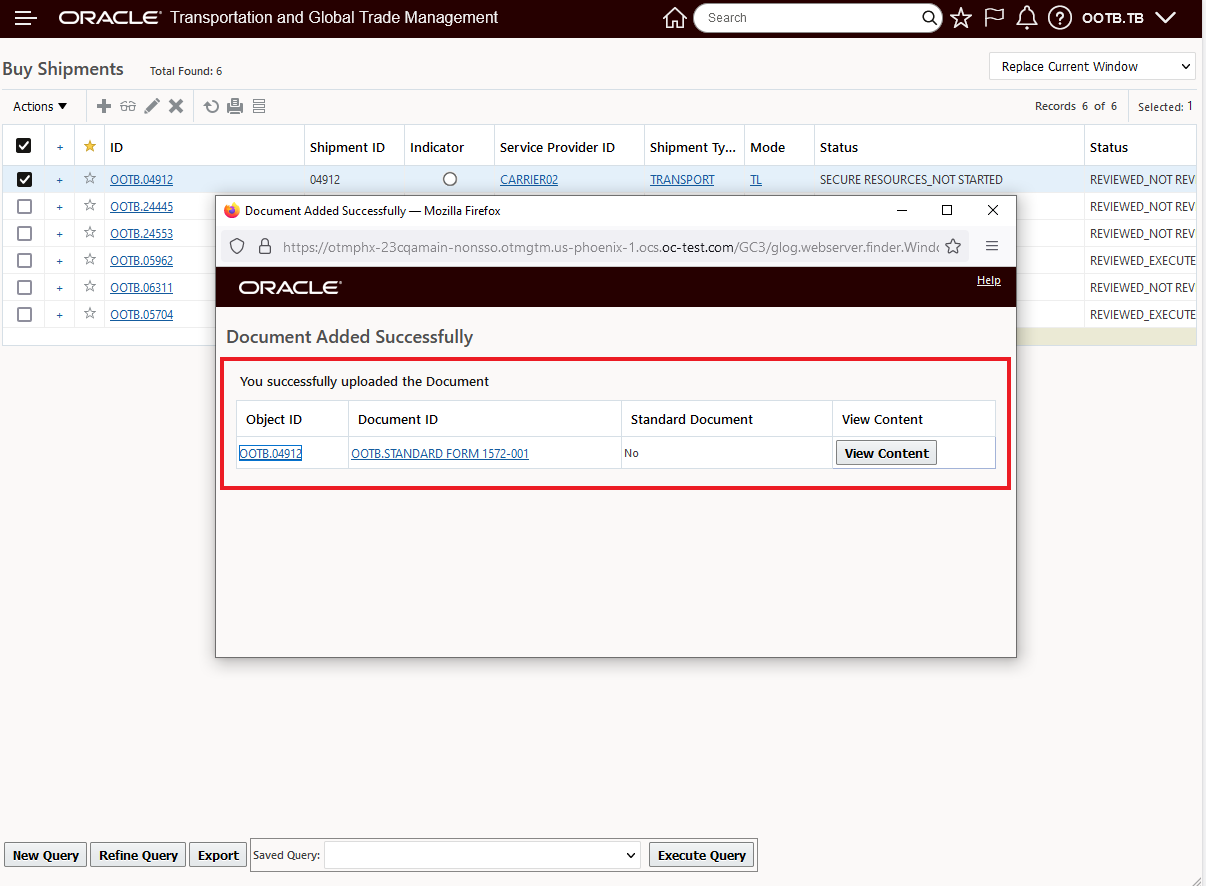Click SECURE RESOURCES_NOT STARTED status cell
This screenshot has height=886, width=1206.
tap(911, 180)
